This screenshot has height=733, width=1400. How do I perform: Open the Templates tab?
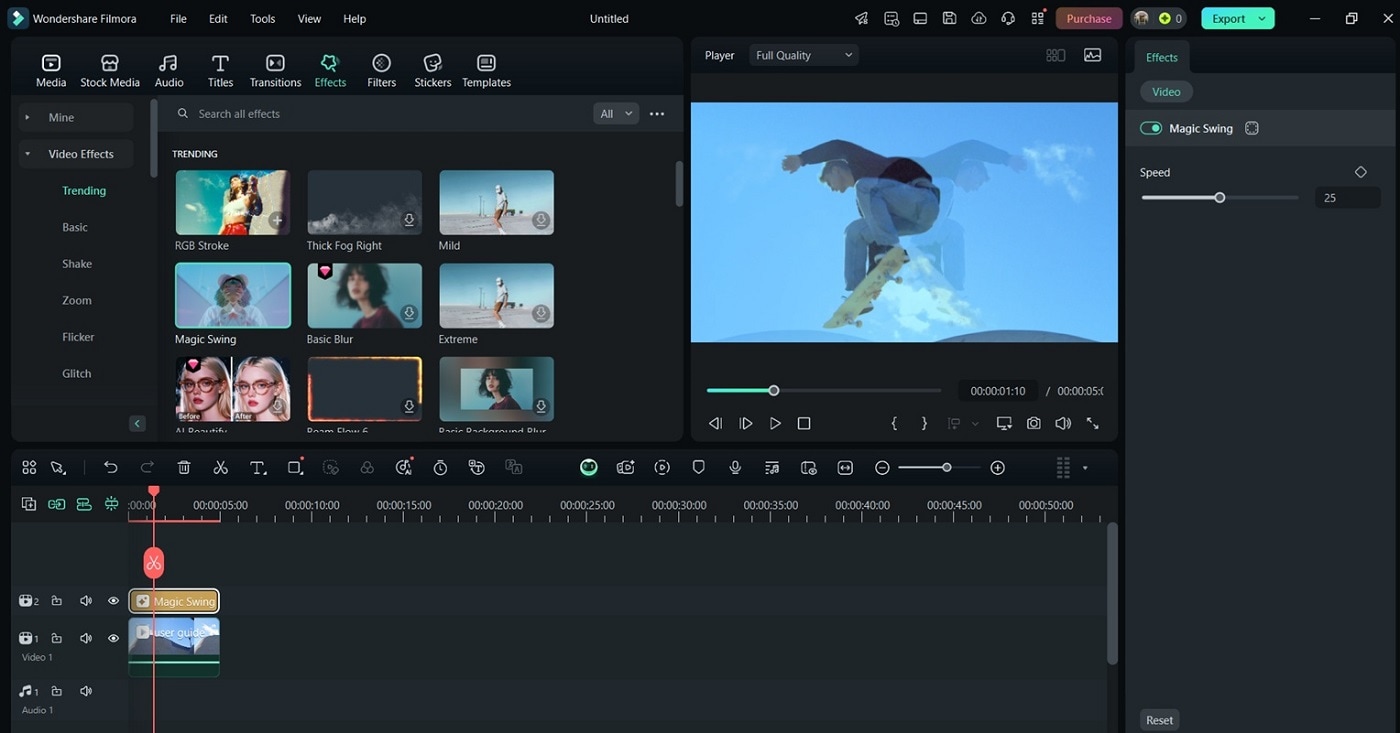click(486, 71)
